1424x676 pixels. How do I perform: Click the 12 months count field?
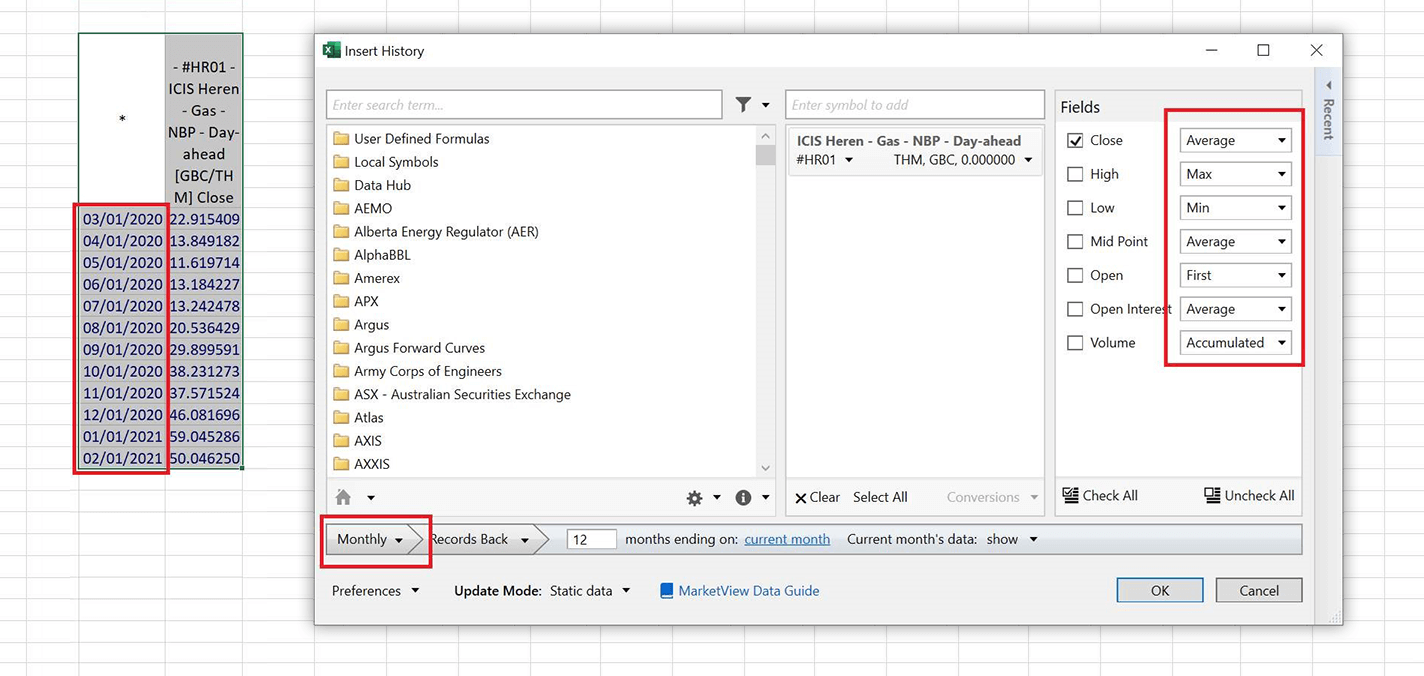(592, 539)
